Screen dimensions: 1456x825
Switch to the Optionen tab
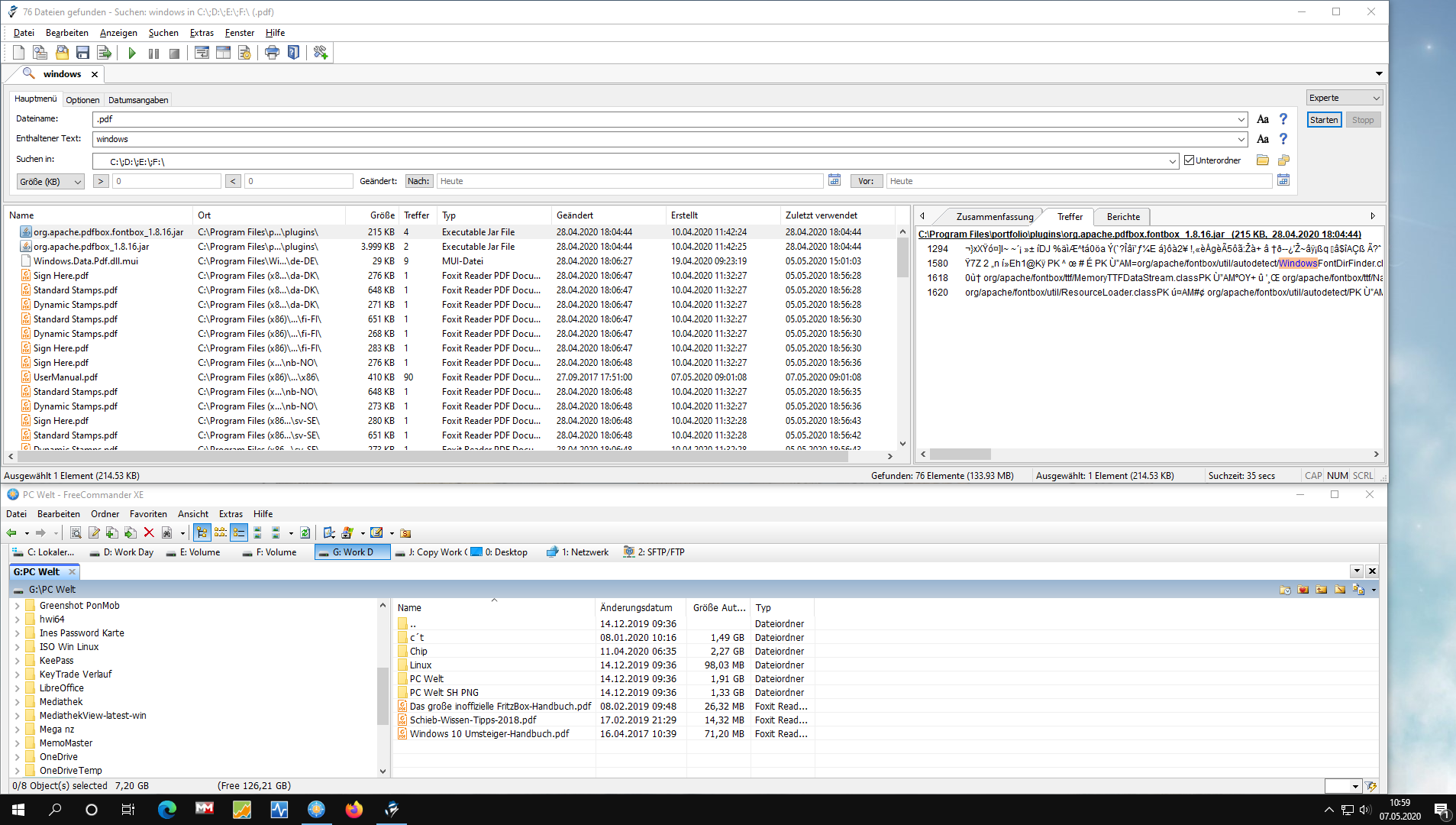[x=82, y=100]
